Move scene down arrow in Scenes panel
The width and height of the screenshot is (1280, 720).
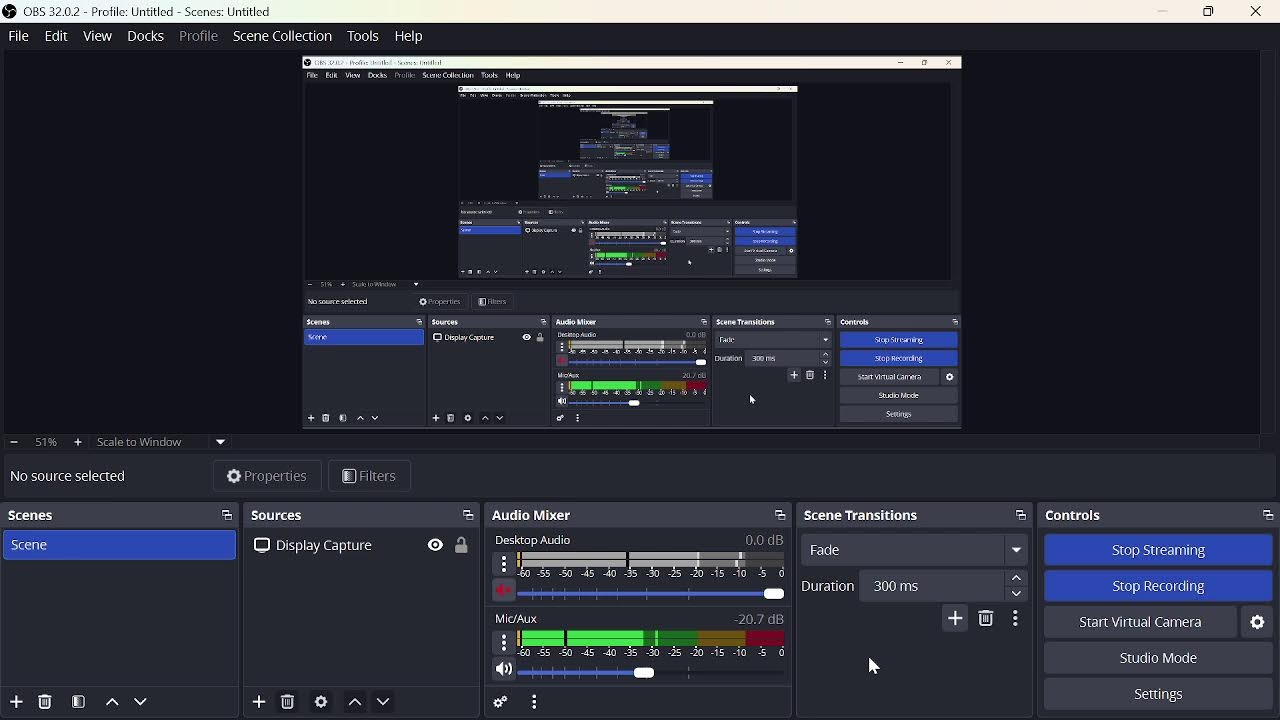coord(141,702)
